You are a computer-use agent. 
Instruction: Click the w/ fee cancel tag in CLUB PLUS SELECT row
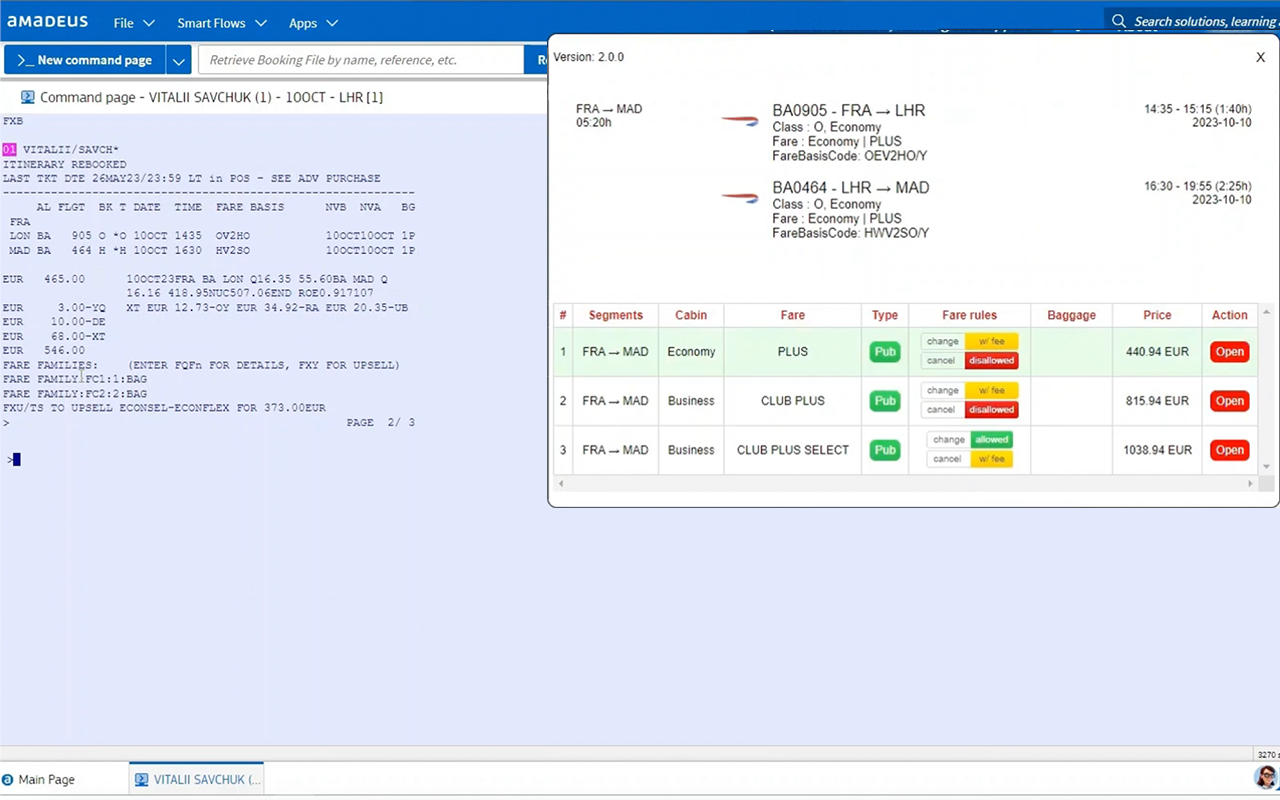(x=991, y=459)
